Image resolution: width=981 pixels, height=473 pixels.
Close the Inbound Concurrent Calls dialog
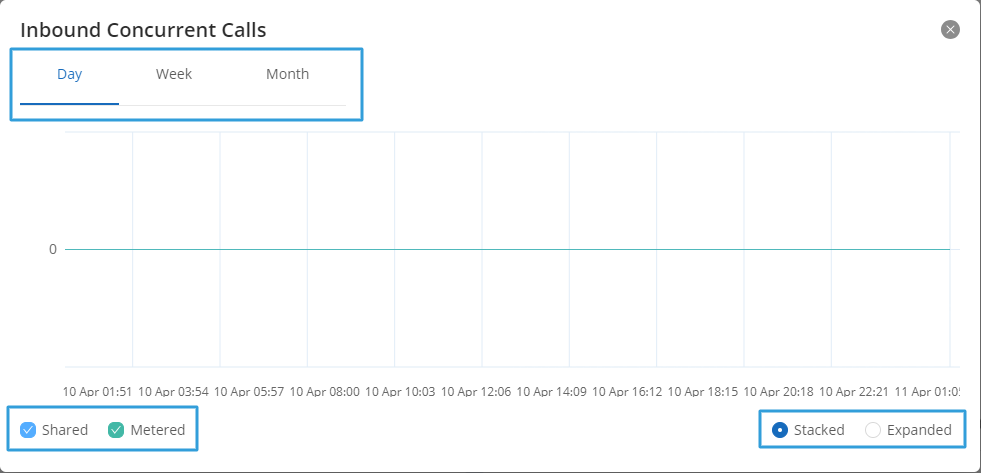[950, 29]
